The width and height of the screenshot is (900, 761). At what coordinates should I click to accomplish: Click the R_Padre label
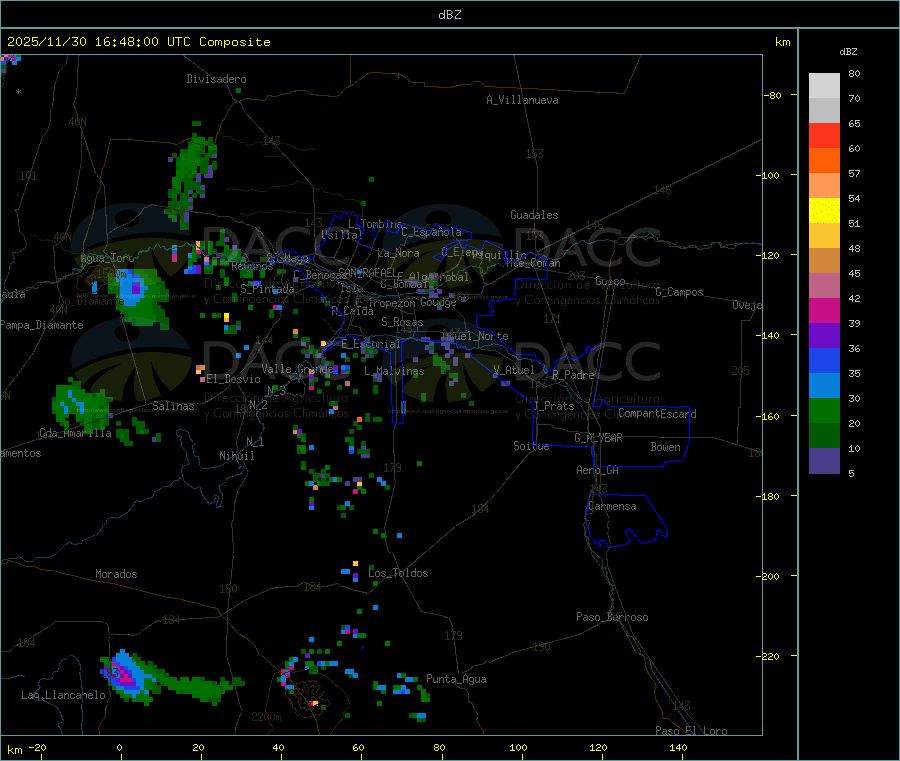[x=573, y=375]
